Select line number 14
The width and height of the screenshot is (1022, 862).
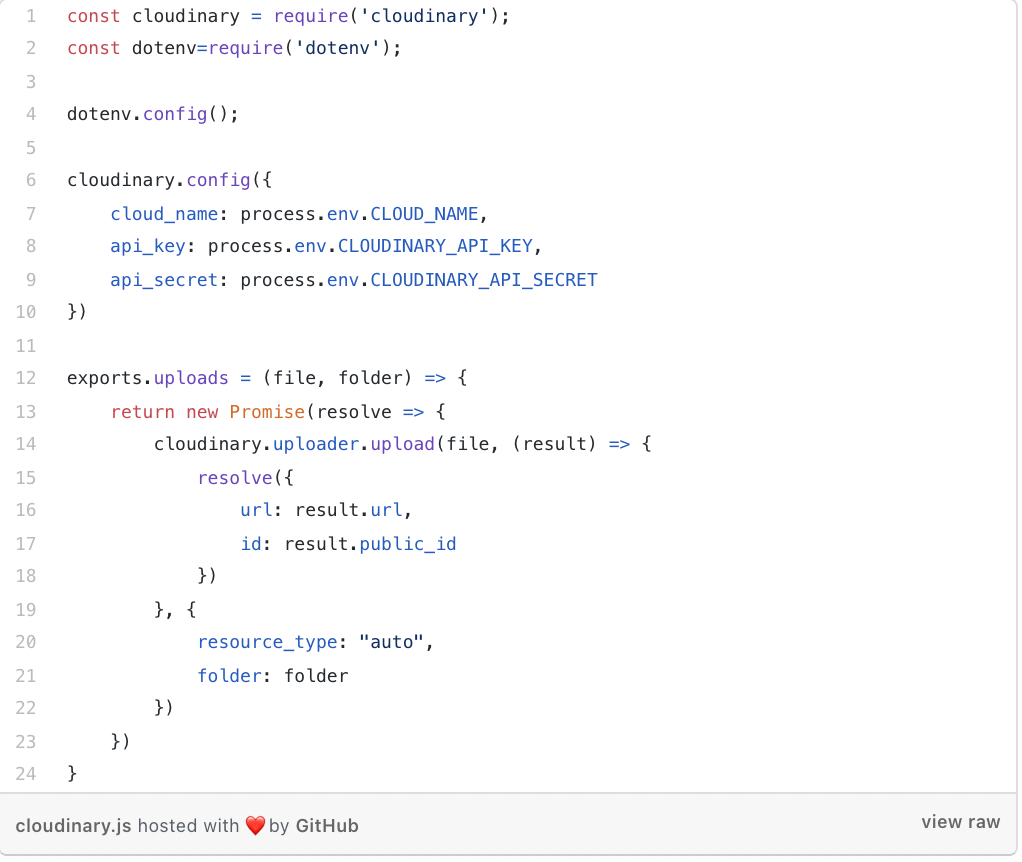pos(26,444)
